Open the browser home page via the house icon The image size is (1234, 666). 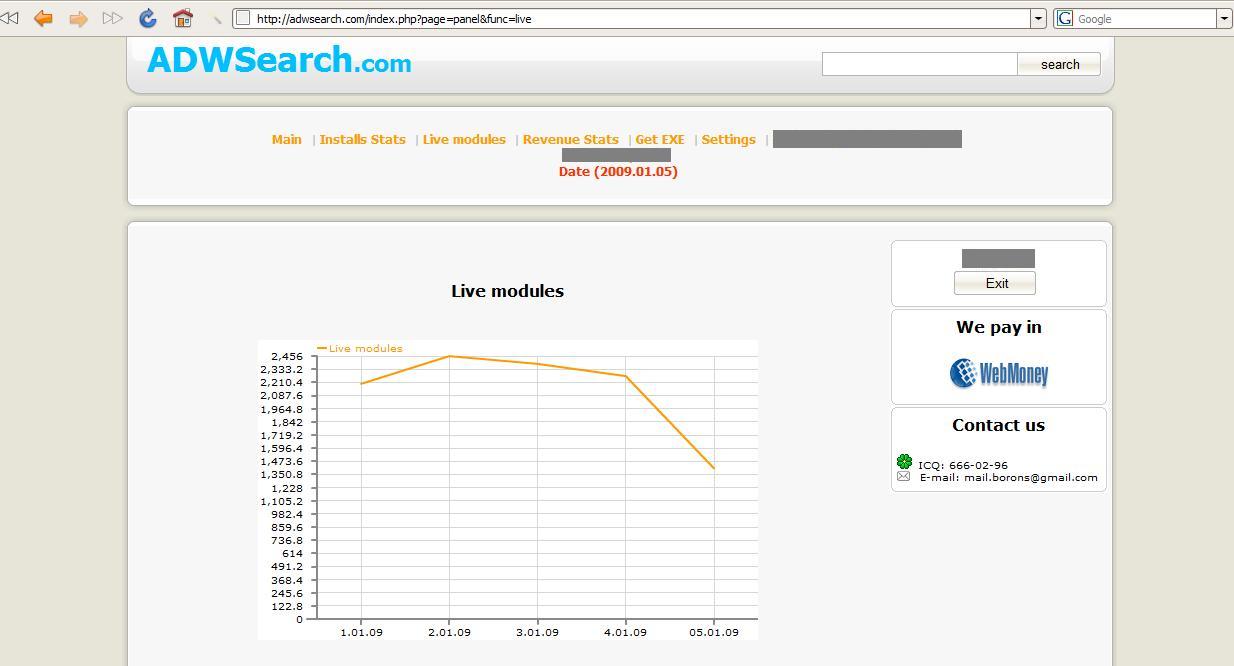[x=182, y=18]
